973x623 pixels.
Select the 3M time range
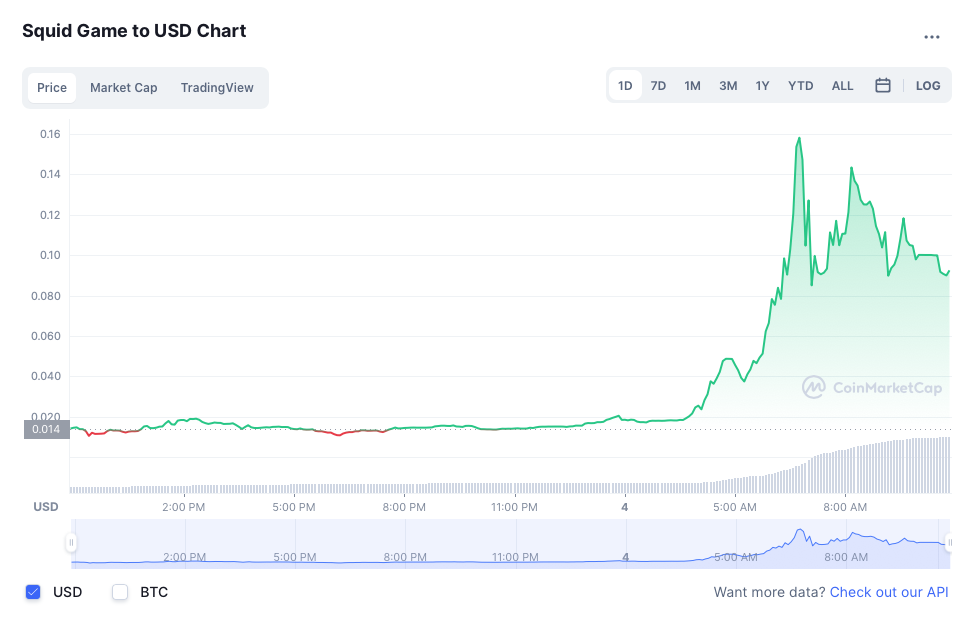point(728,86)
